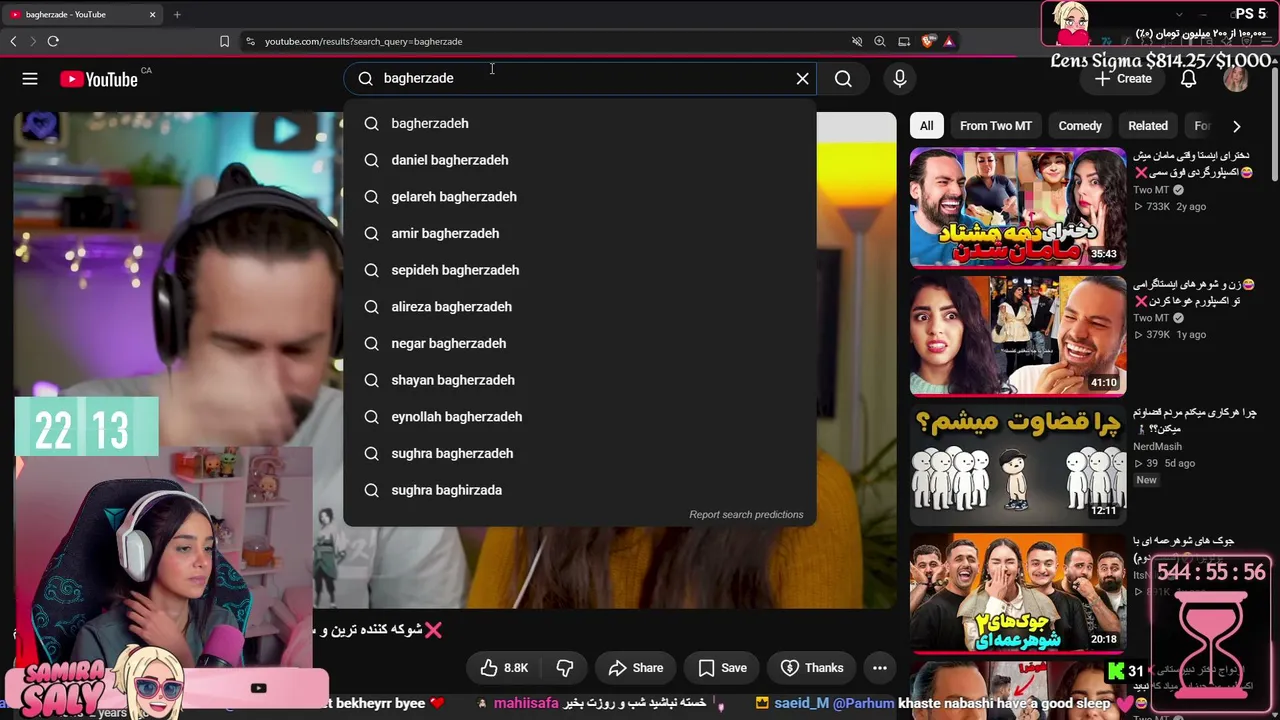
Task: Click the magnifier icon beside 'amir bagherzadeh'
Action: point(371,233)
